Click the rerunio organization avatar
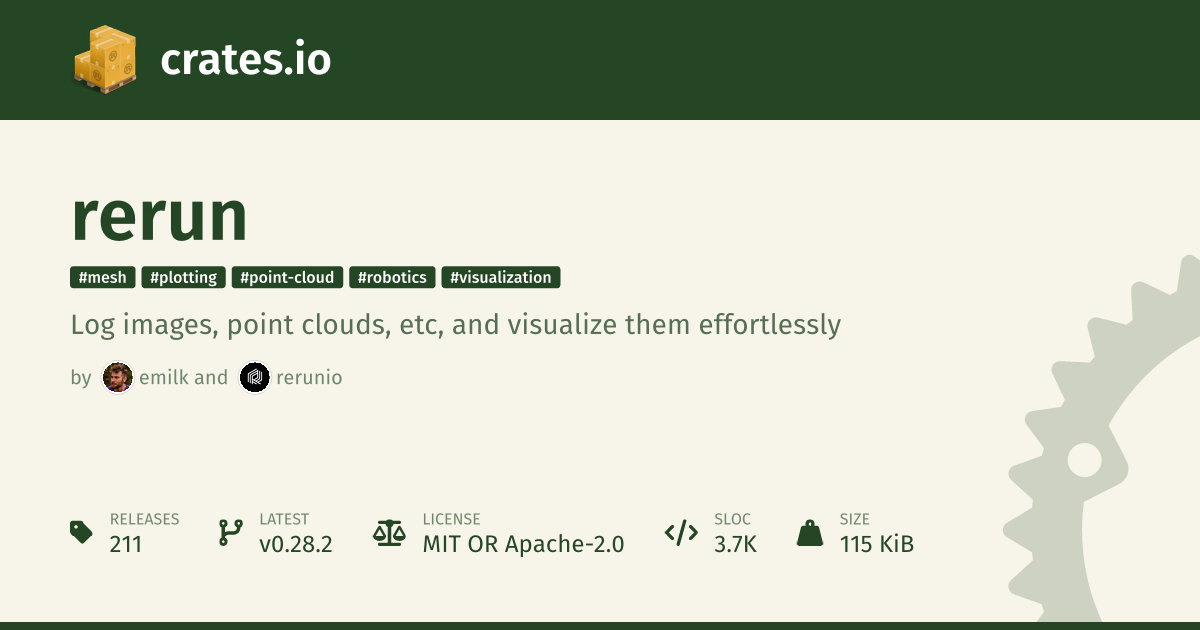Viewport: 1200px width, 630px height. [x=255, y=378]
